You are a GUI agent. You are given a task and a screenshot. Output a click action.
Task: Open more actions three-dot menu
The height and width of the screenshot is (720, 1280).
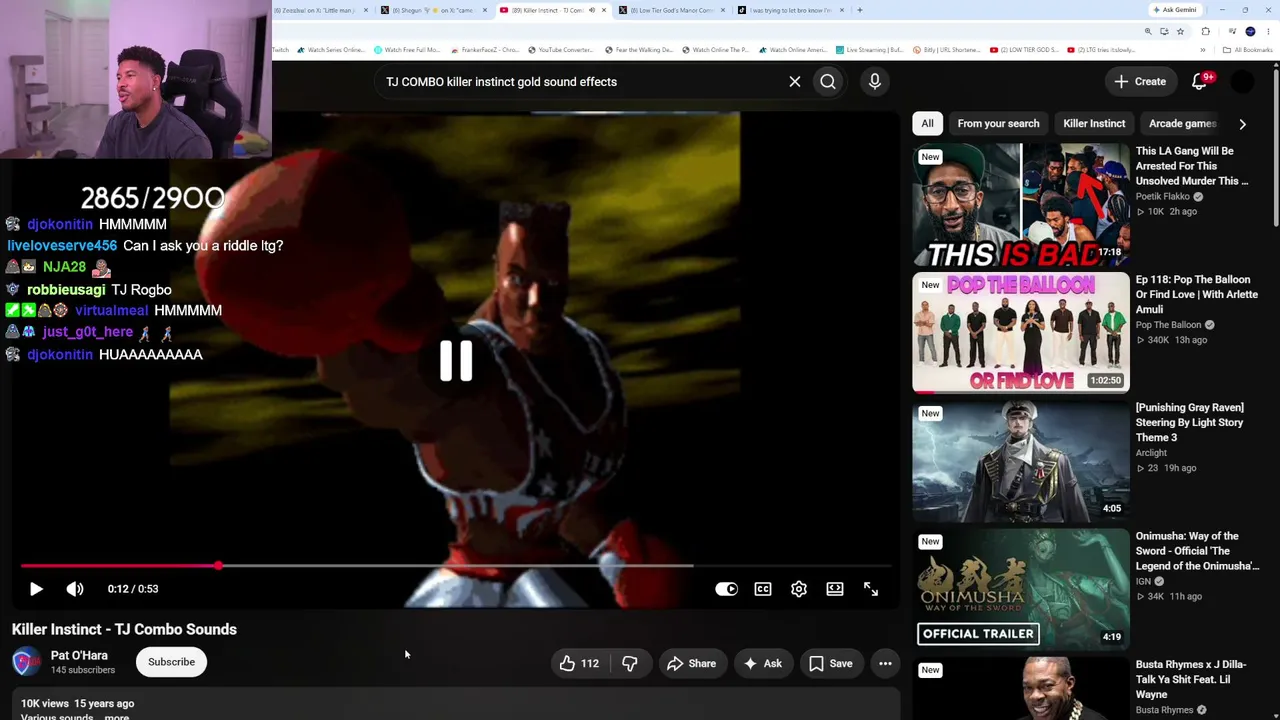pos(885,663)
